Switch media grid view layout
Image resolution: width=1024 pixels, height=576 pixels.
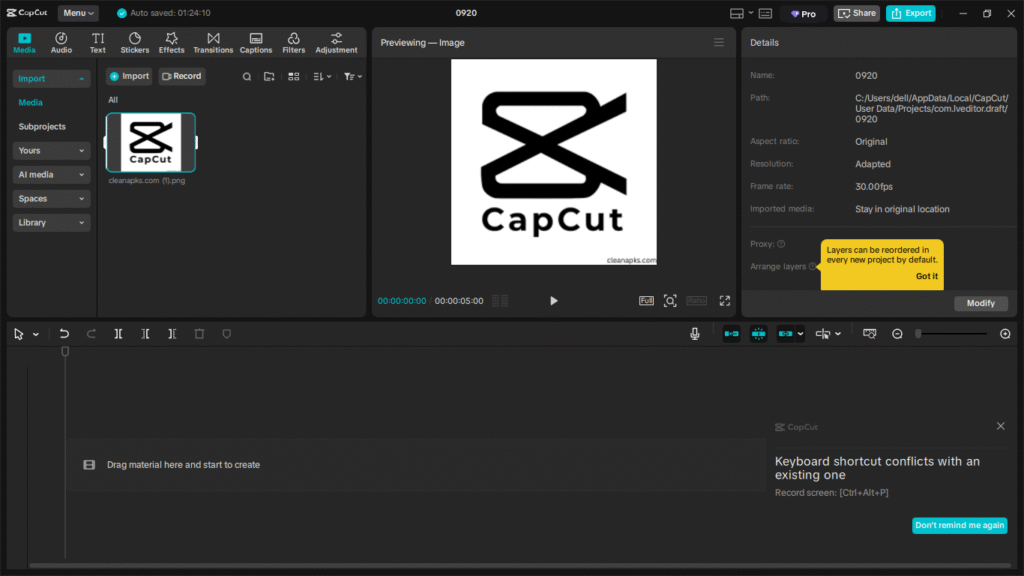(x=294, y=77)
